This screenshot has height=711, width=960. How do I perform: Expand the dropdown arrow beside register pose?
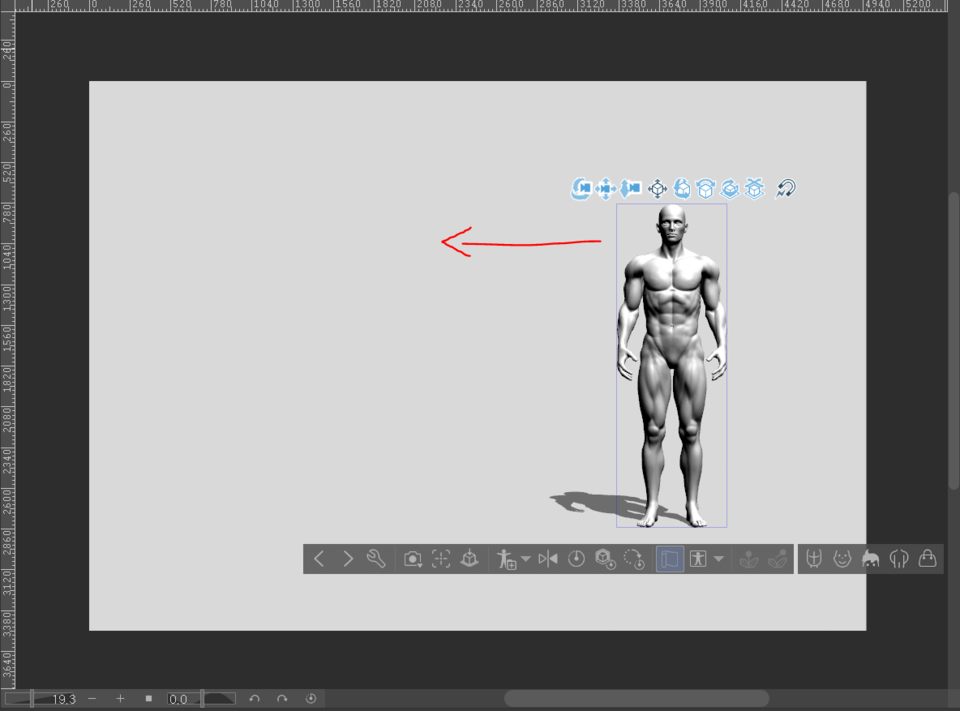[525, 559]
